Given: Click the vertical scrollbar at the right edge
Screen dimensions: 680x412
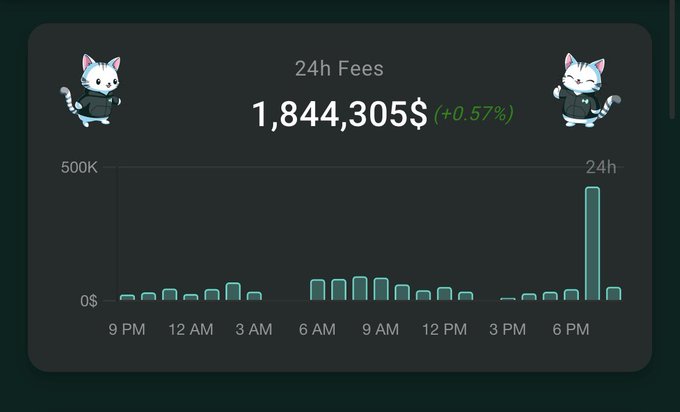Looking at the screenshot, I should point(673,59).
